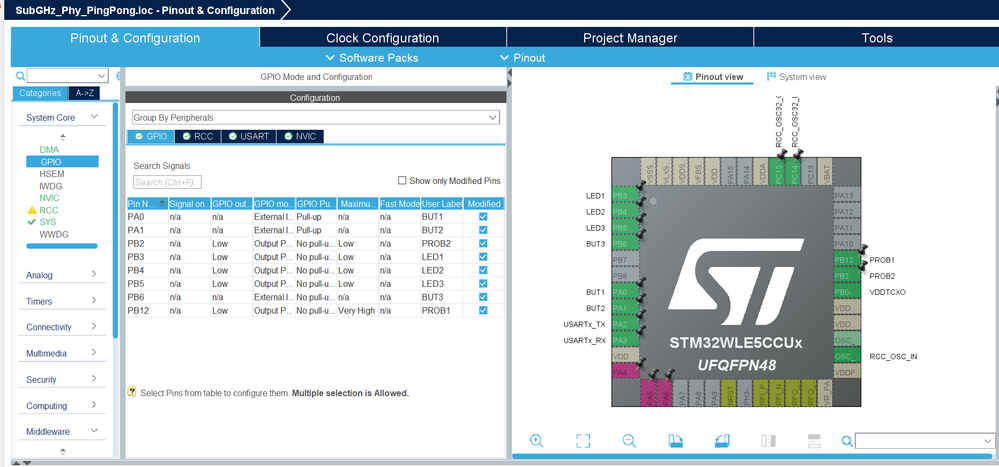This screenshot has height=467, width=999.
Task: Expand the Security category
Action: coord(94,379)
